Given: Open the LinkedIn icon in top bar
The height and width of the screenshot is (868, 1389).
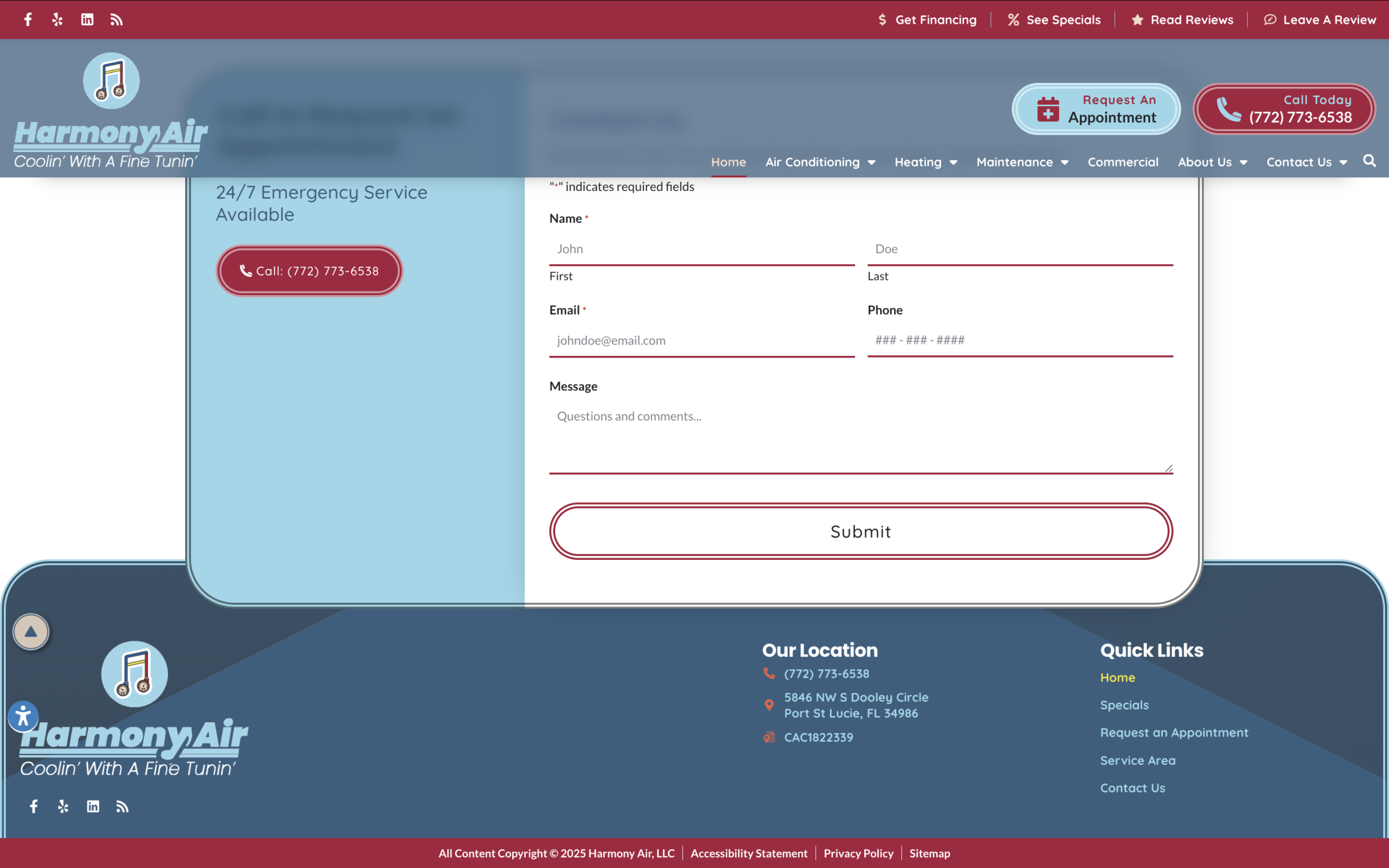Looking at the screenshot, I should 87,20.
